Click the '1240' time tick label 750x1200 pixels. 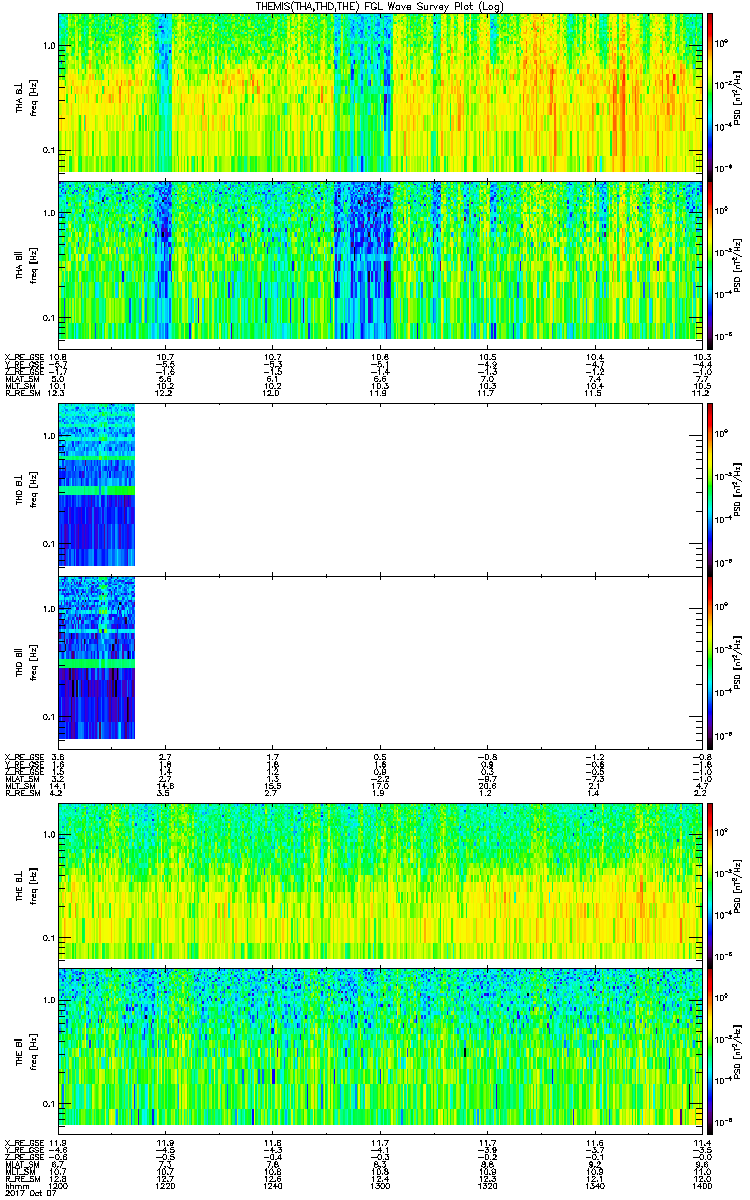coord(272,1186)
